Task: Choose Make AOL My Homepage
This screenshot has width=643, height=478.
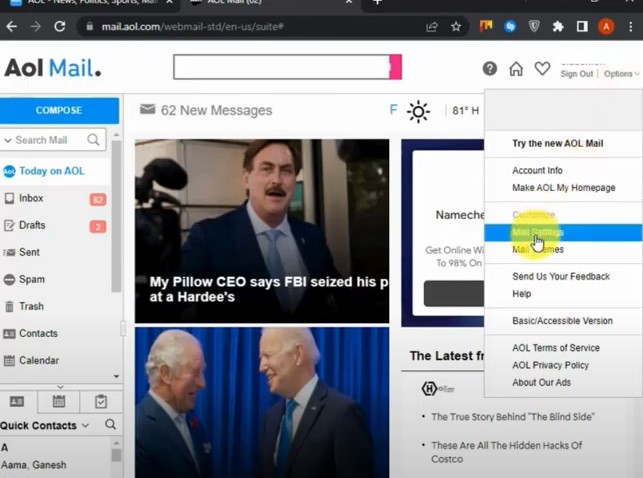Action: tap(564, 188)
